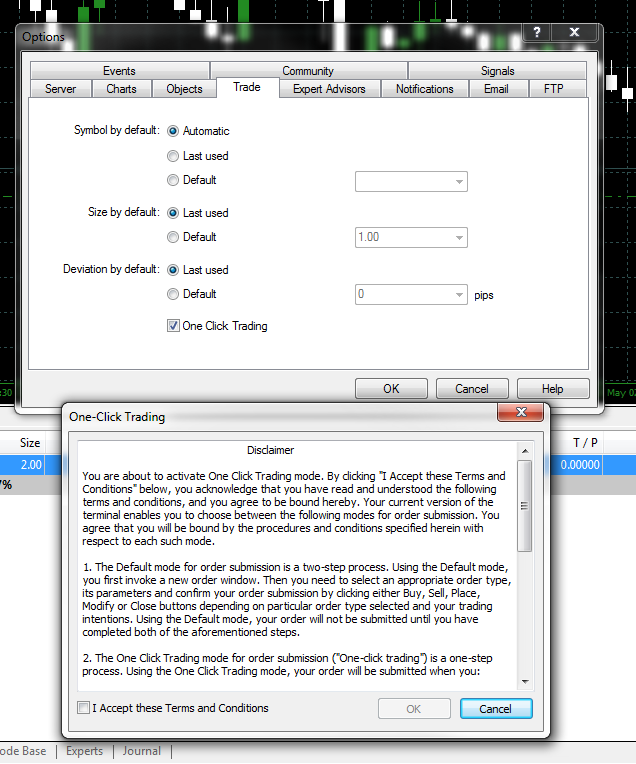
Task: Close the Options dialog window
Action: click(x=574, y=34)
